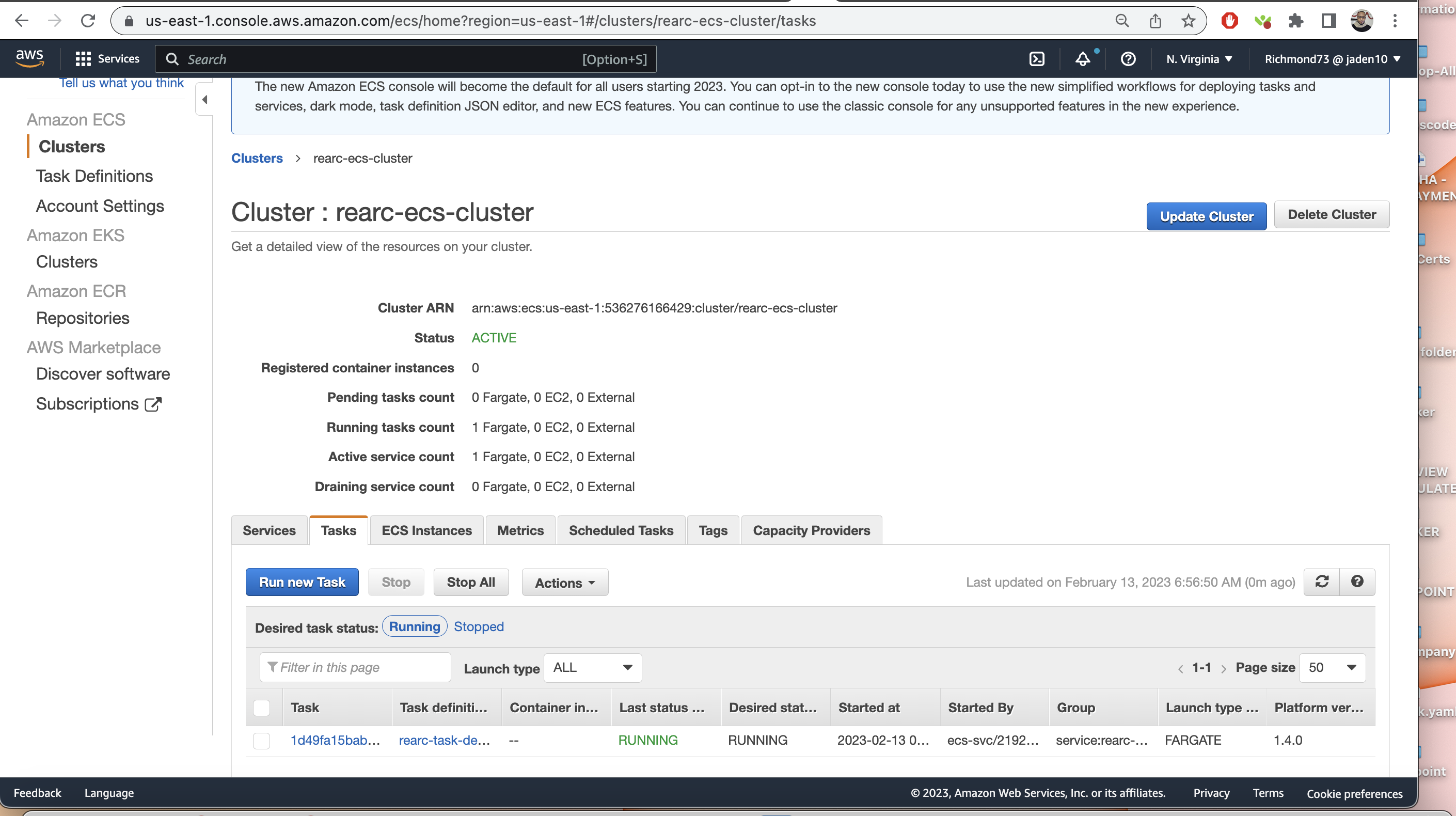Switch to the Services tab

pyautogui.click(x=269, y=530)
